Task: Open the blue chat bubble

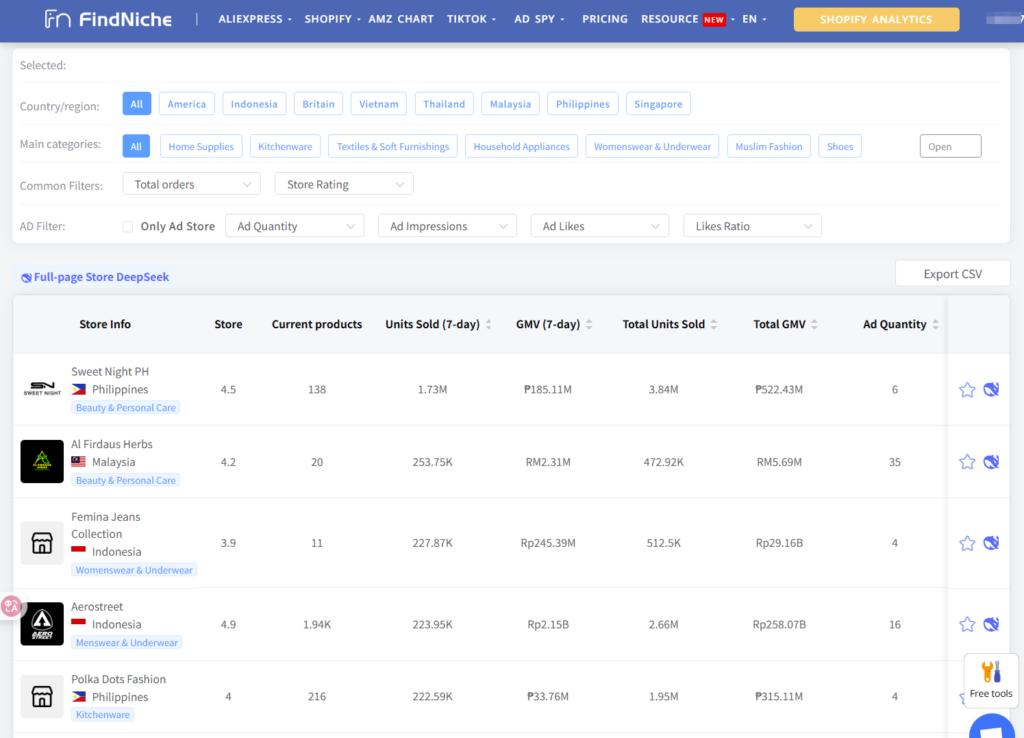Action: (x=993, y=726)
